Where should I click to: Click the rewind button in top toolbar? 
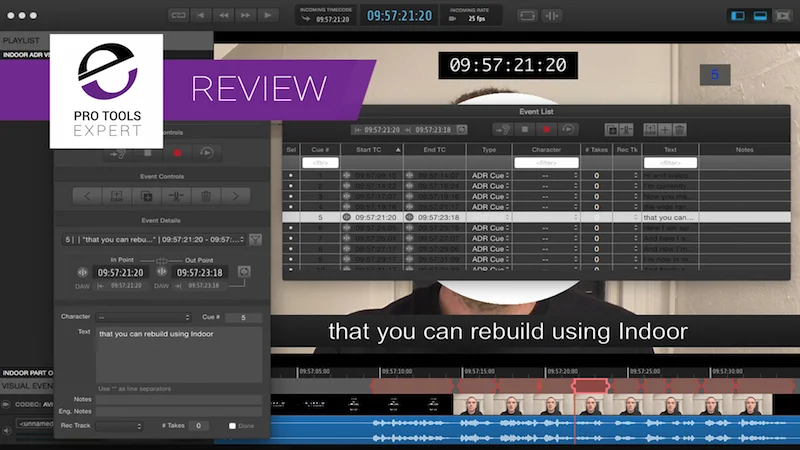pyautogui.click(x=223, y=15)
